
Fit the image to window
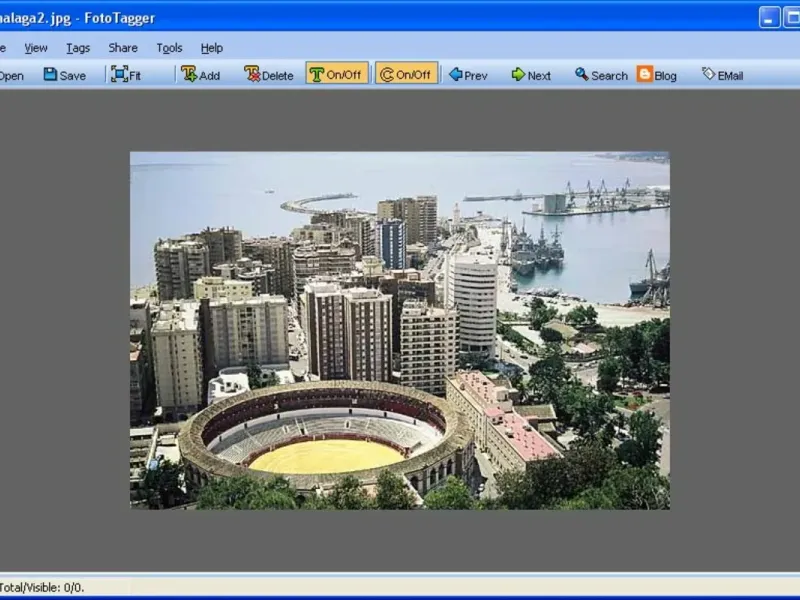click(126, 75)
